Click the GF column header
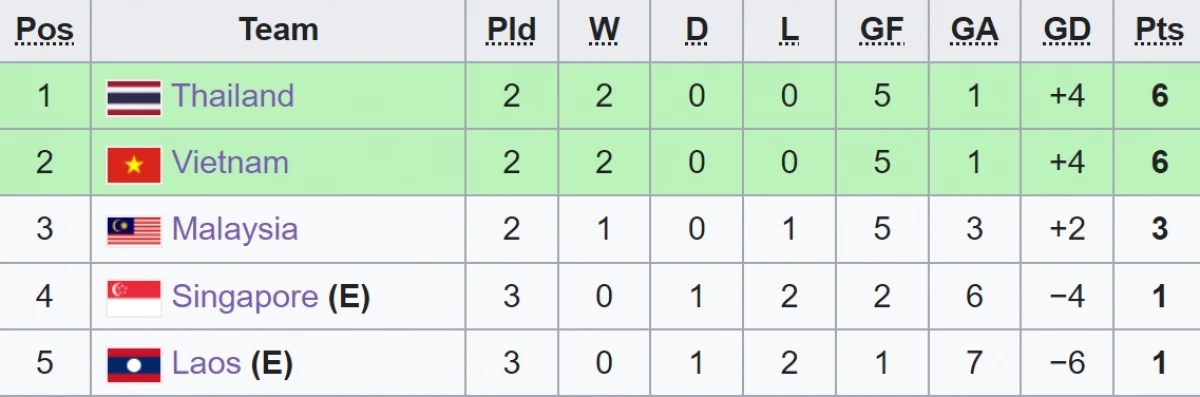The image size is (1200, 397). tap(882, 30)
